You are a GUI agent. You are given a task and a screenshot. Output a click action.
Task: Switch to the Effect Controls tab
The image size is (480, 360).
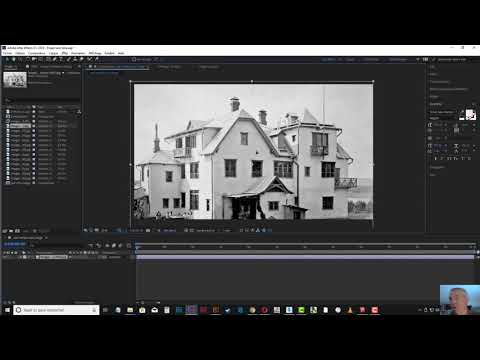pos(53,67)
